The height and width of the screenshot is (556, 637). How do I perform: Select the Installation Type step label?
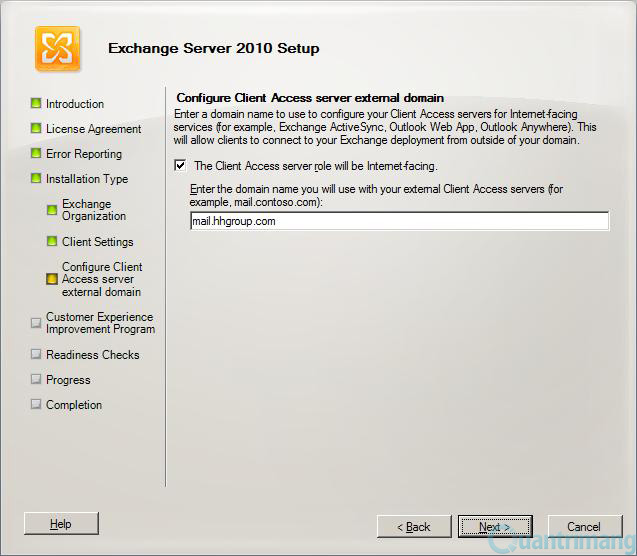(87, 179)
